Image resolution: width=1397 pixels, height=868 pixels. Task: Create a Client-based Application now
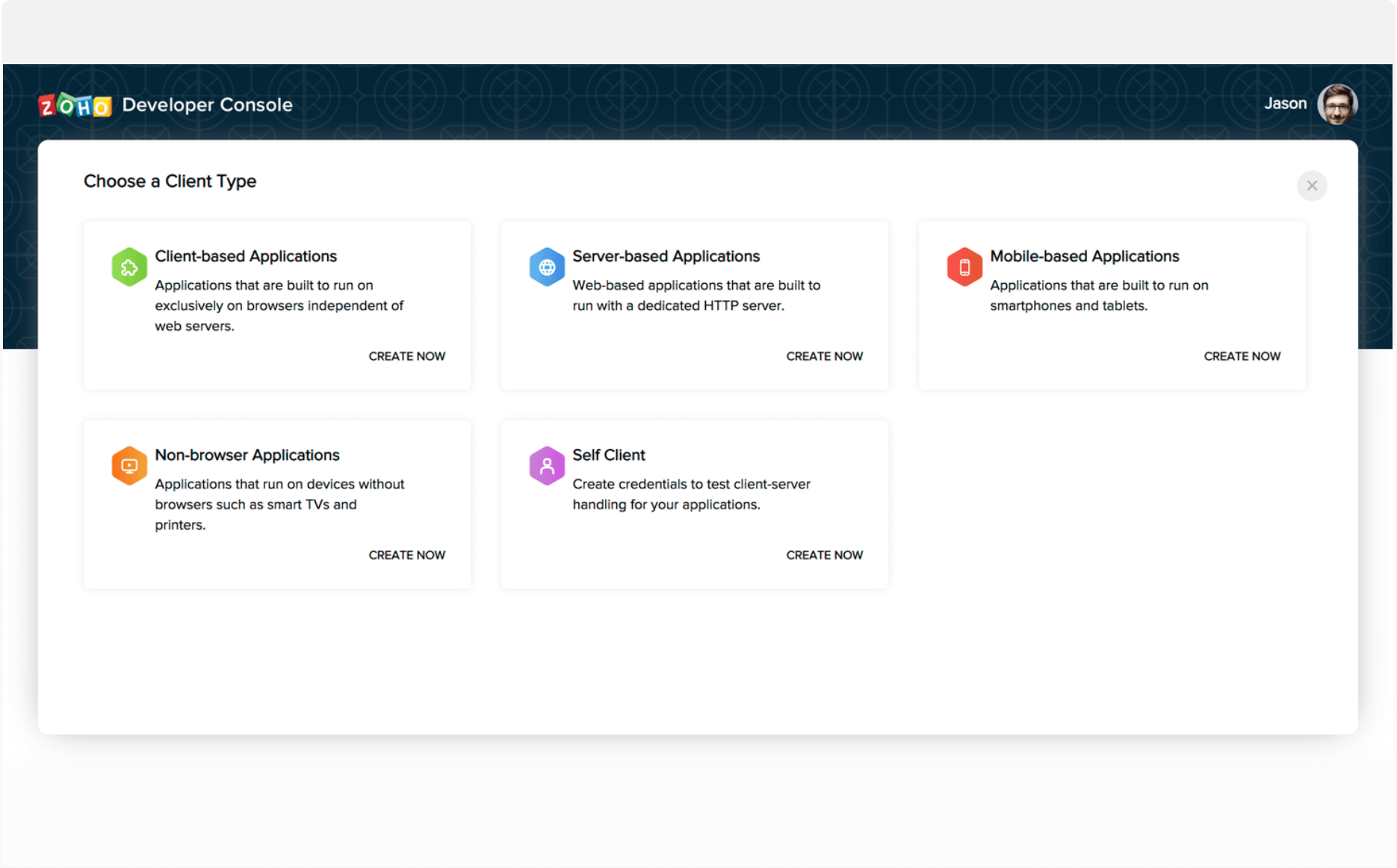pyautogui.click(x=406, y=356)
